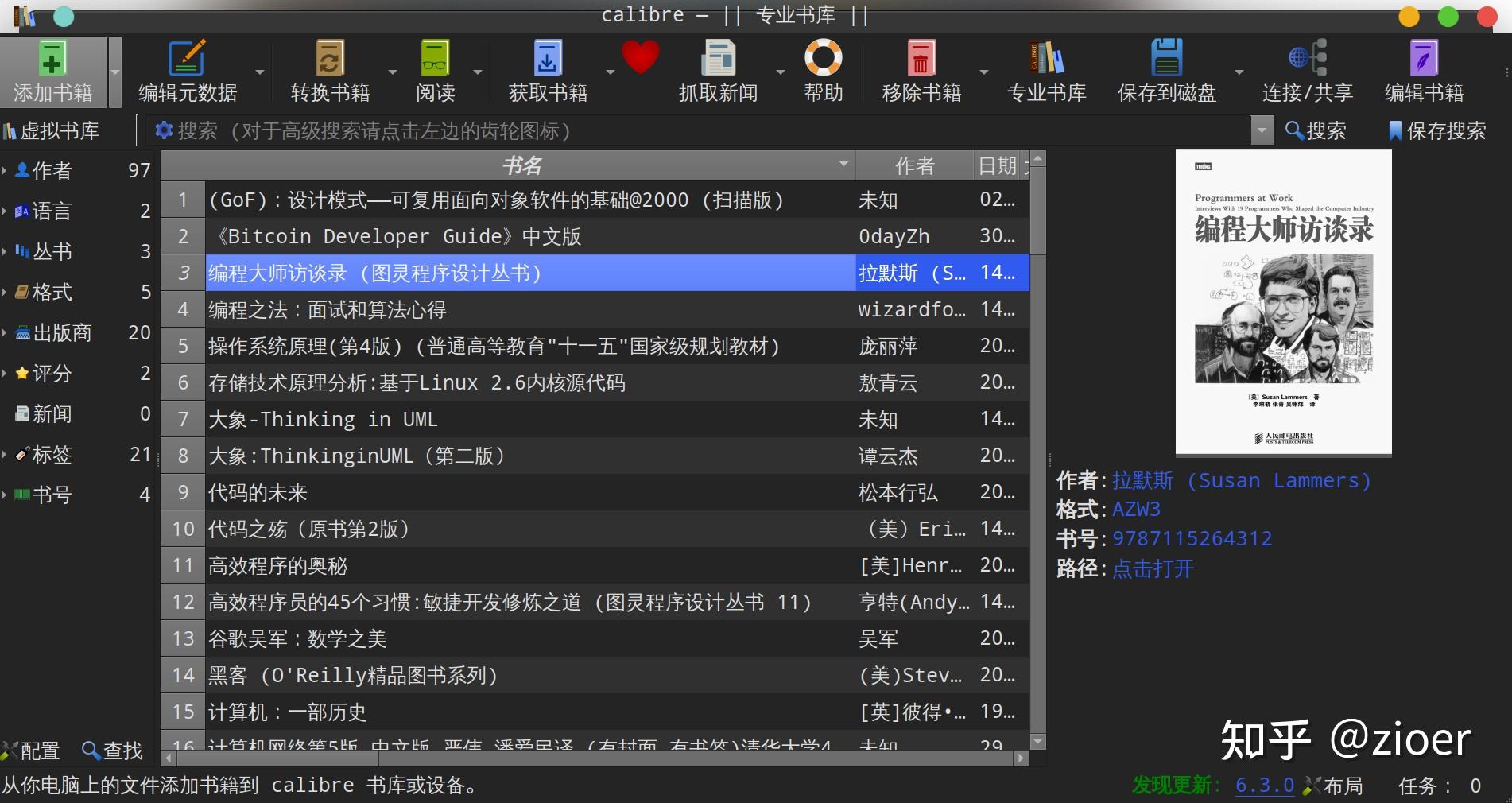Expand the 评分 rating category
The width and height of the screenshot is (1512, 803).
[x=5, y=373]
